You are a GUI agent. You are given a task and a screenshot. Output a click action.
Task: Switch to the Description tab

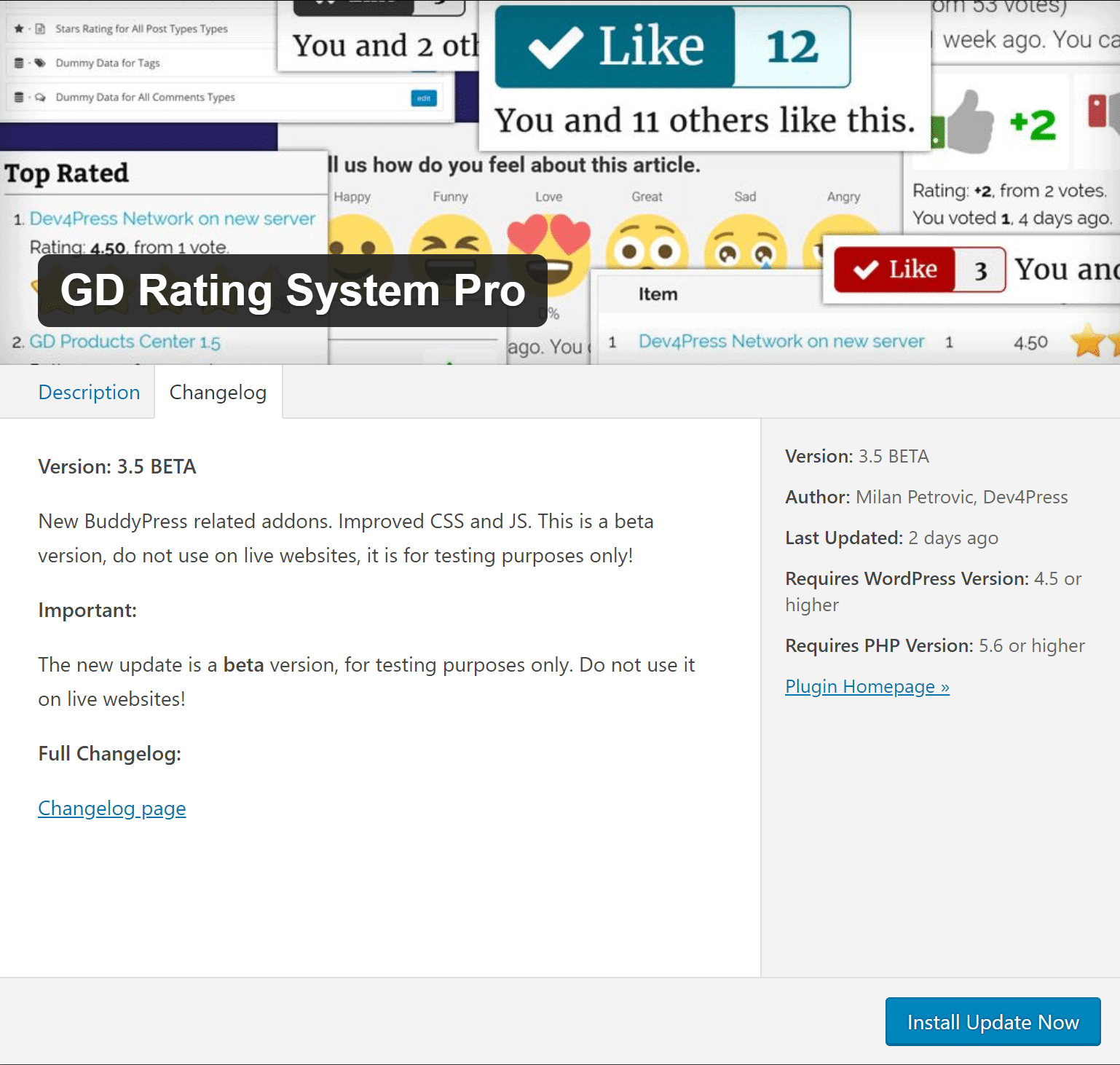pos(89,392)
